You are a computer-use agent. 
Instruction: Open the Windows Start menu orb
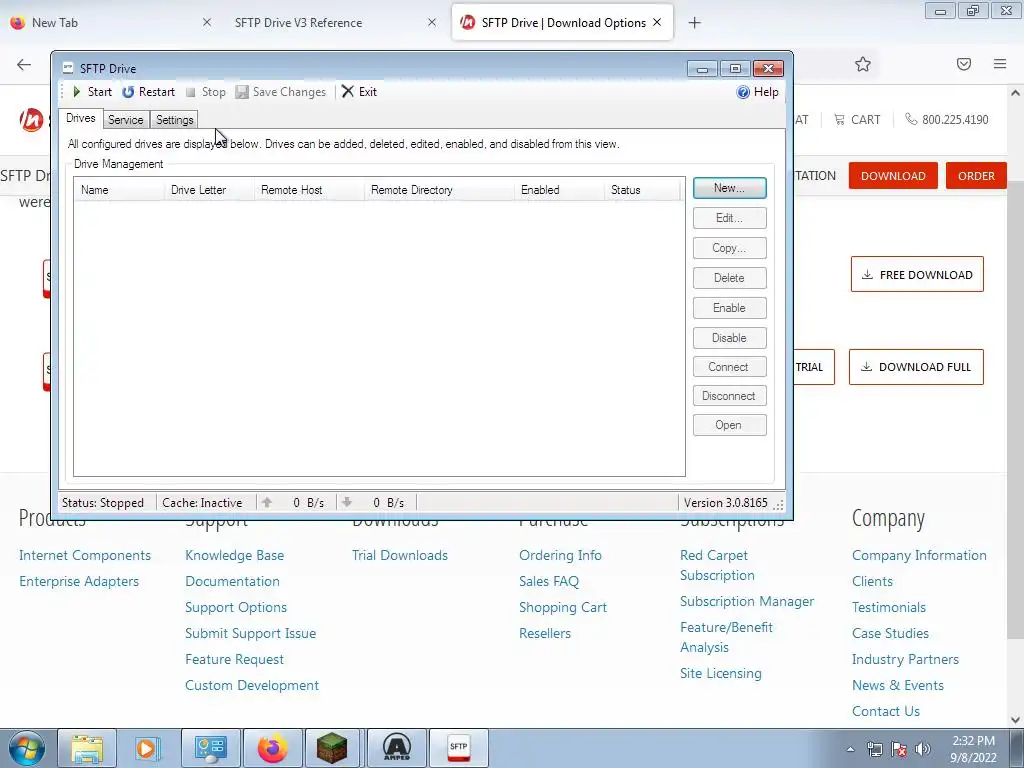[x=26, y=748]
